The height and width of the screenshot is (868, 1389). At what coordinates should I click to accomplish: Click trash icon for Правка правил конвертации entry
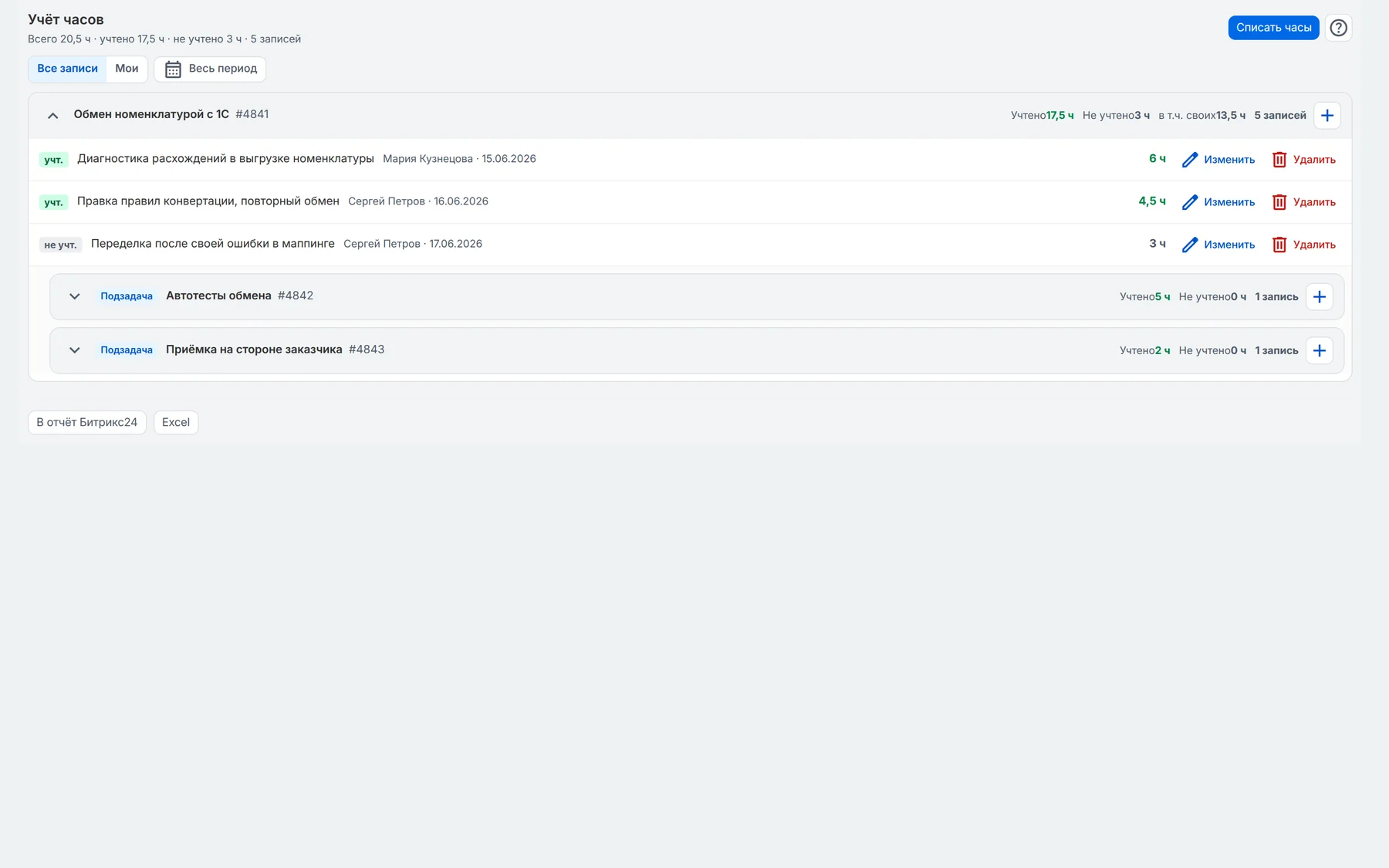(x=1279, y=202)
